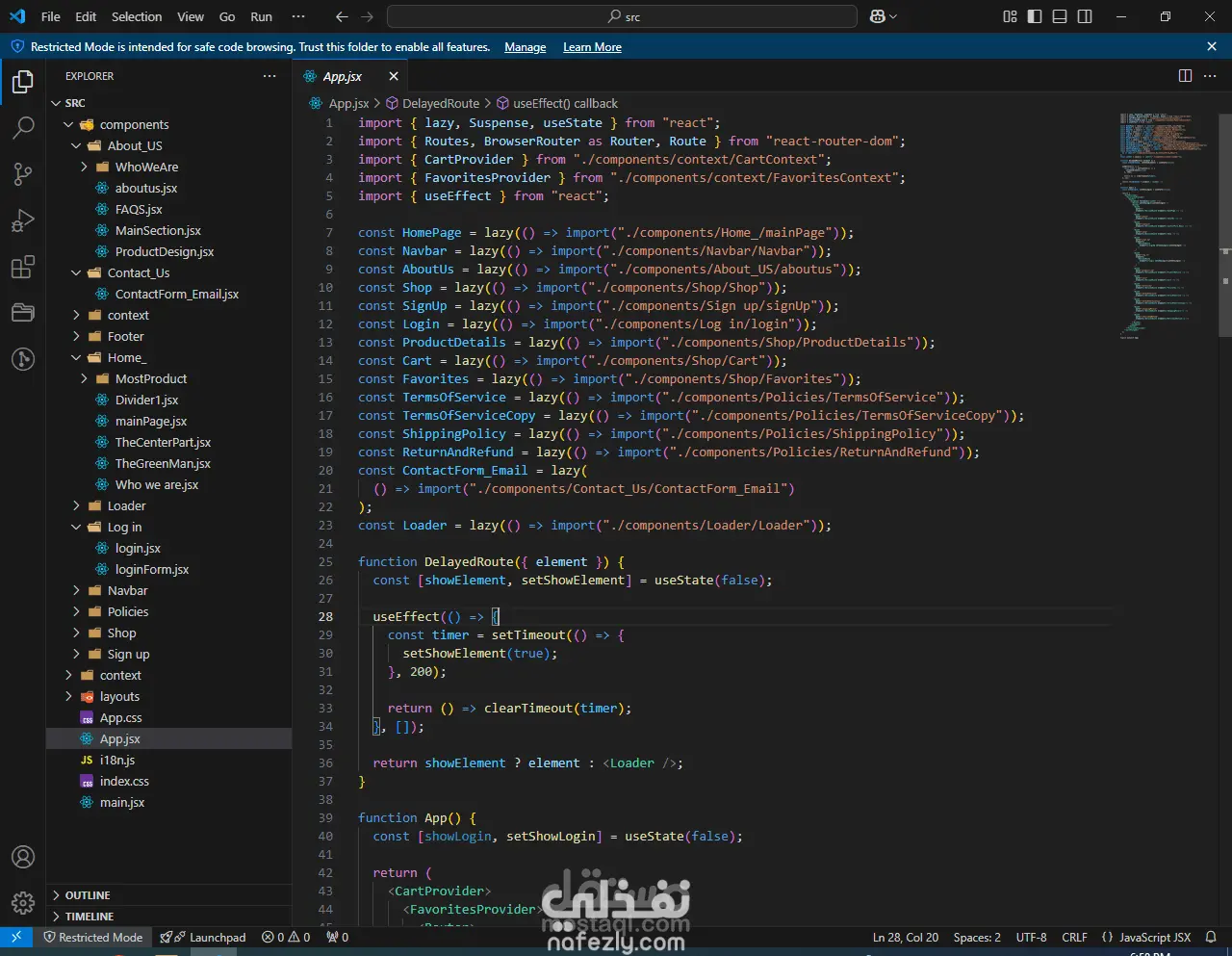Click the Manage link in restricted banner
Image resolution: width=1232 pixels, height=956 pixels.
tap(525, 47)
